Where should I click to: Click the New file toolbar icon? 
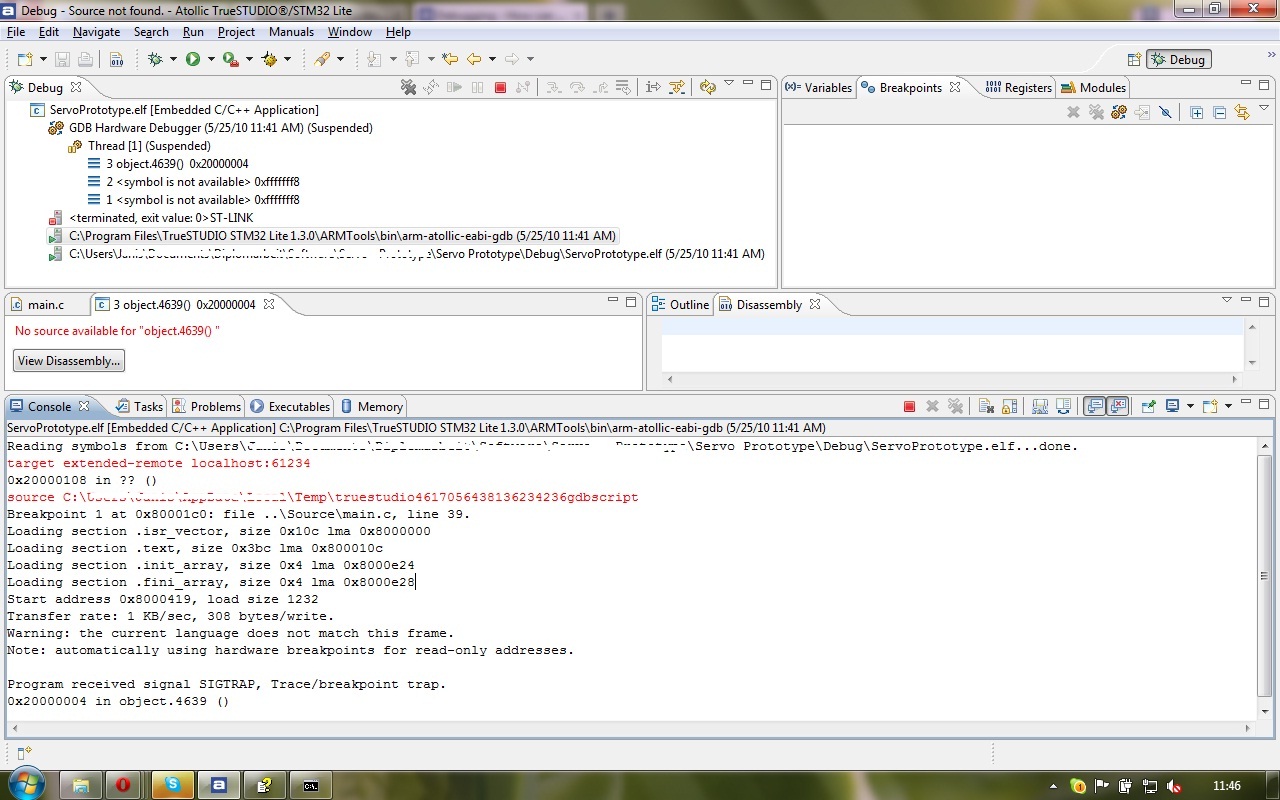tap(24, 59)
